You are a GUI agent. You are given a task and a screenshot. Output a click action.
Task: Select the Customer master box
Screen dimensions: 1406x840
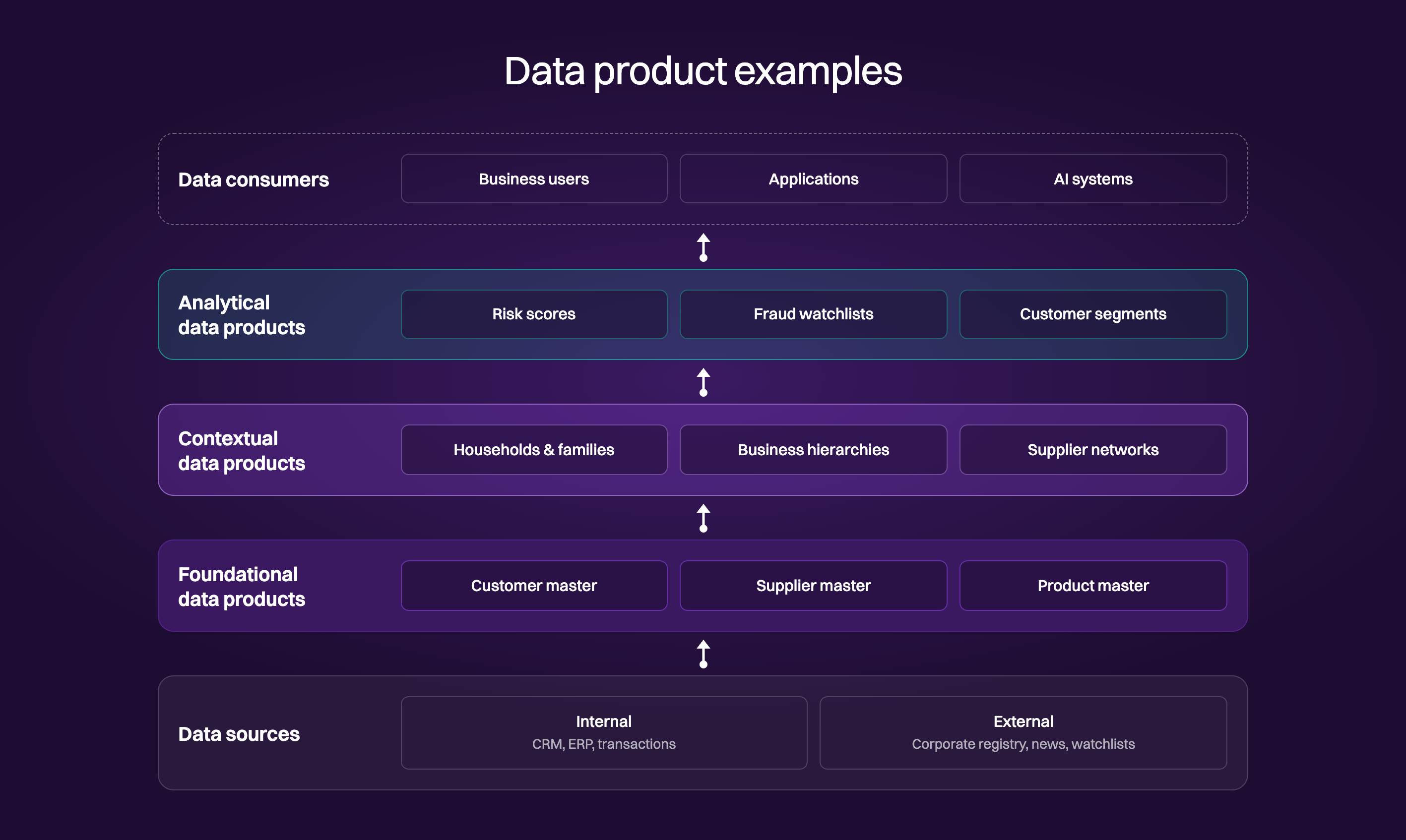[534, 586]
